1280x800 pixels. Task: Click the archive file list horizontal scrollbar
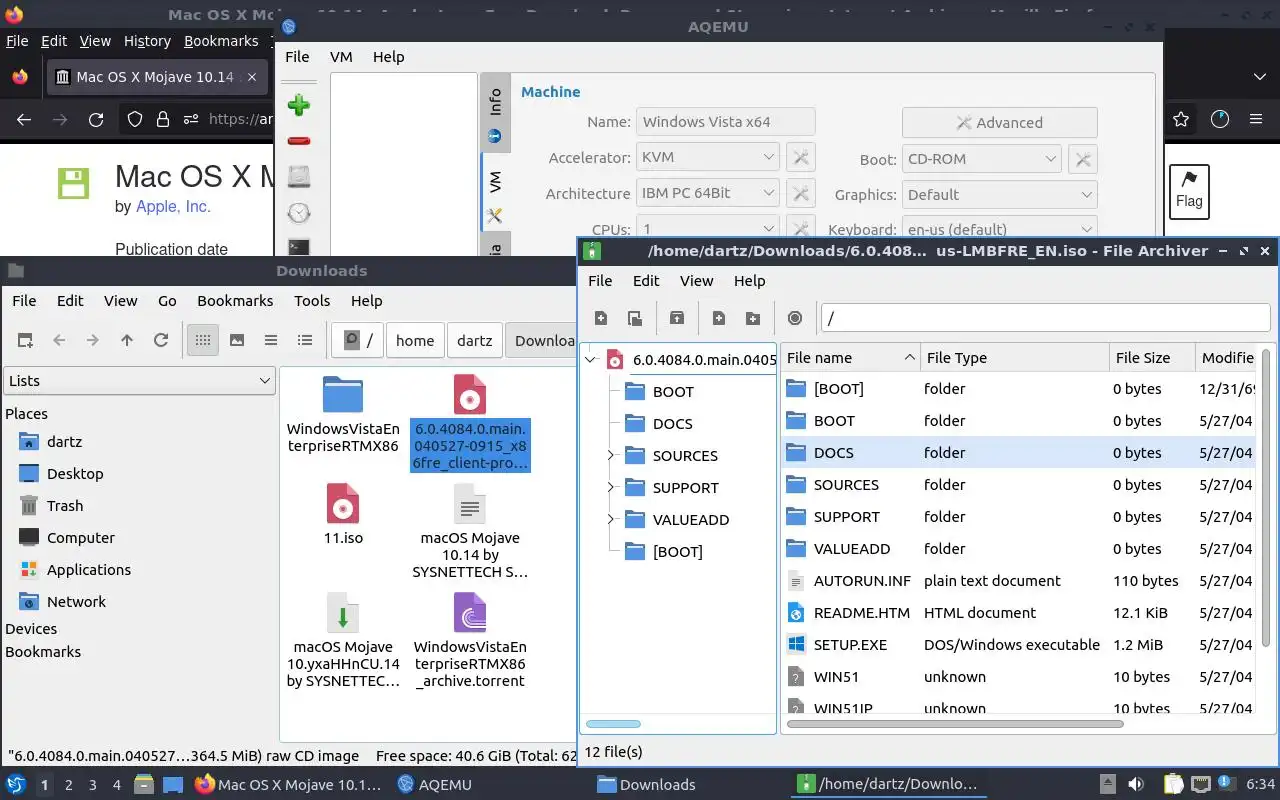(955, 723)
